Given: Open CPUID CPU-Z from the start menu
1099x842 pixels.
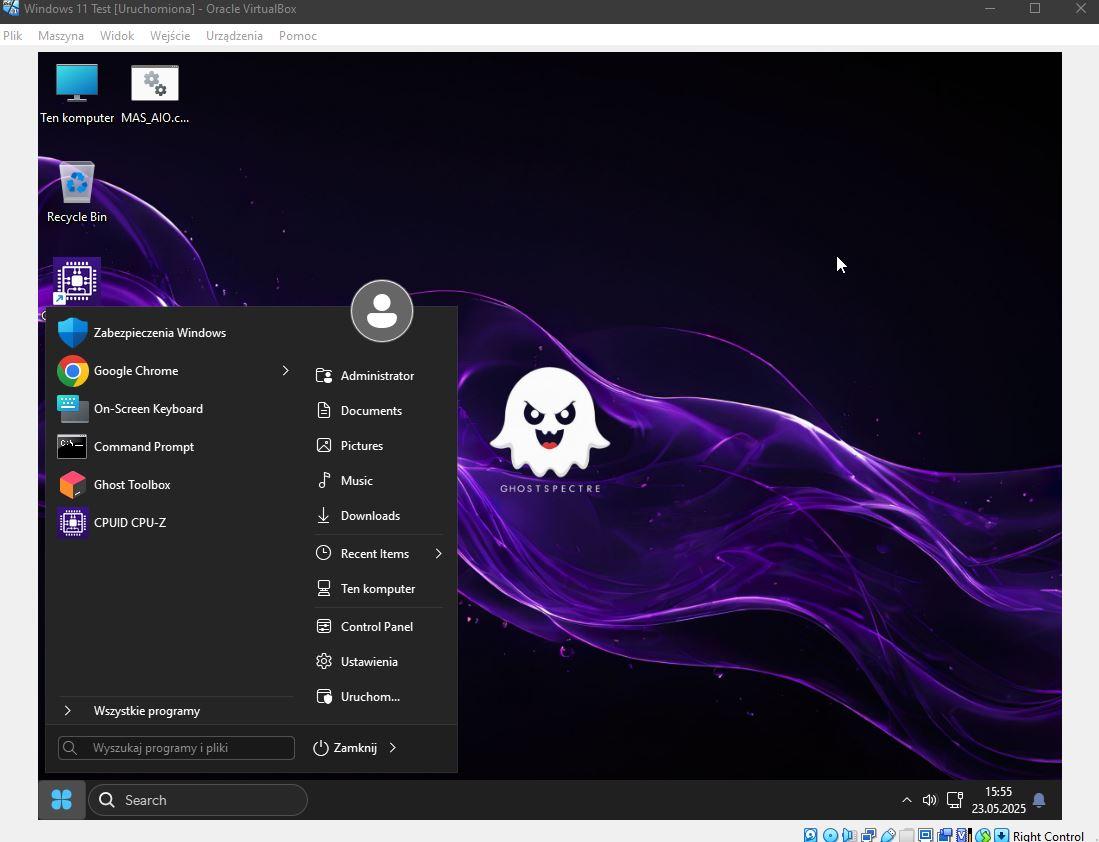Looking at the screenshot, I should point(129,523).
